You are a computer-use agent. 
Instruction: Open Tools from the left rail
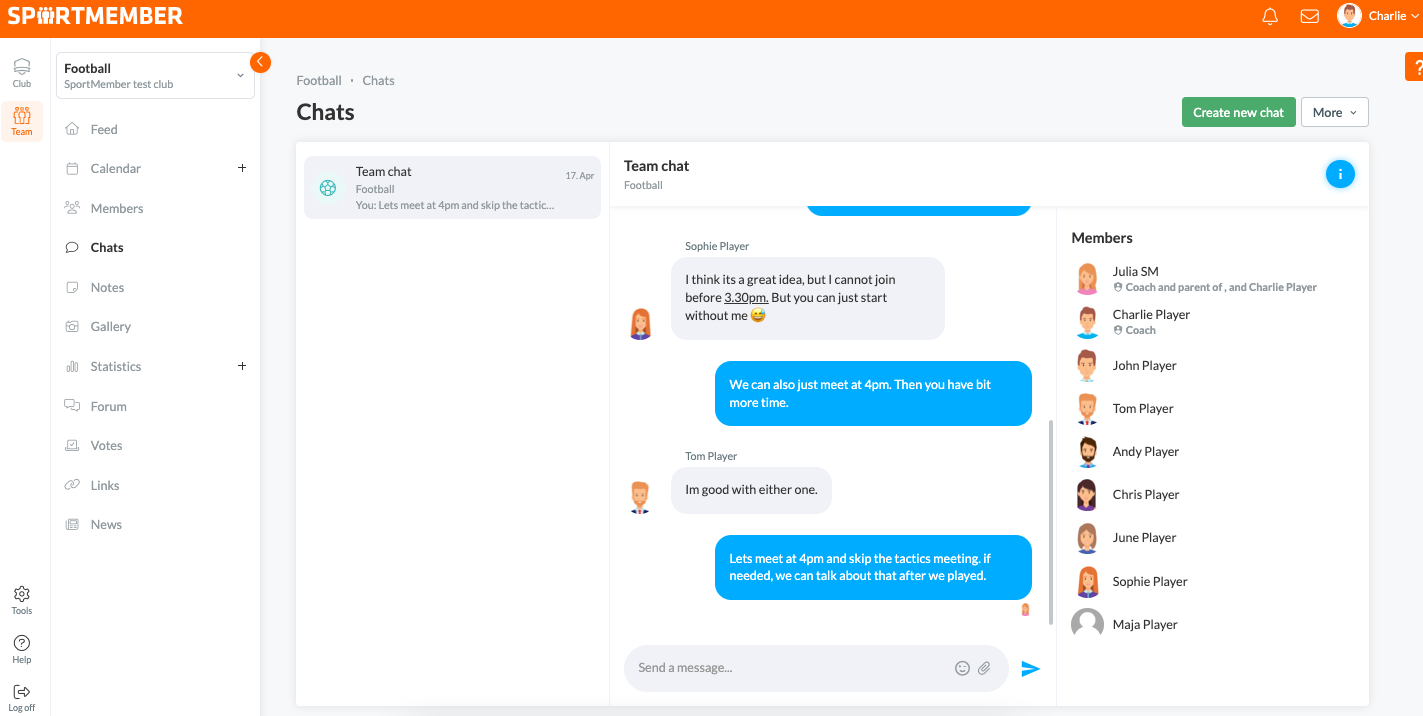point(22,600)
